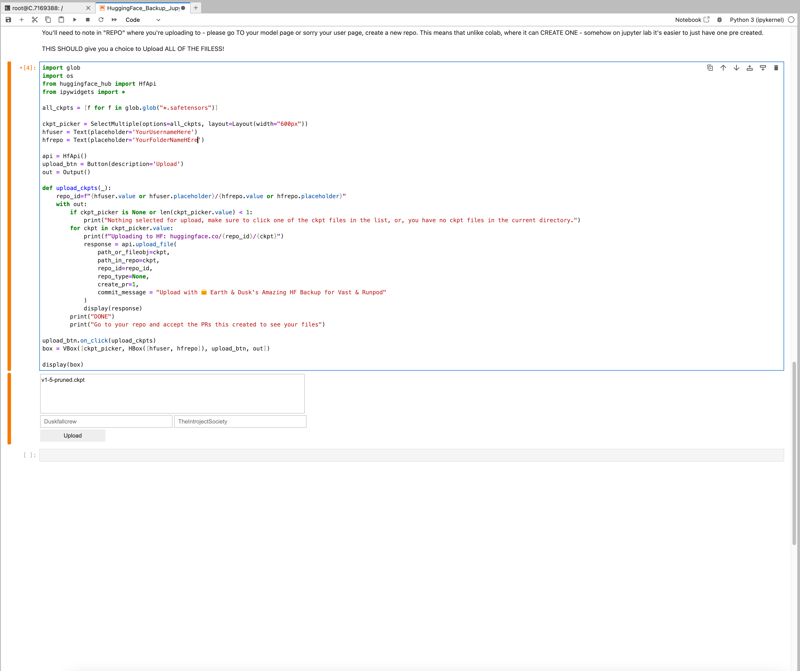Click the 'print("DONE")' line
The width and height of the screenshot is (800, 671).
point(92,316)
